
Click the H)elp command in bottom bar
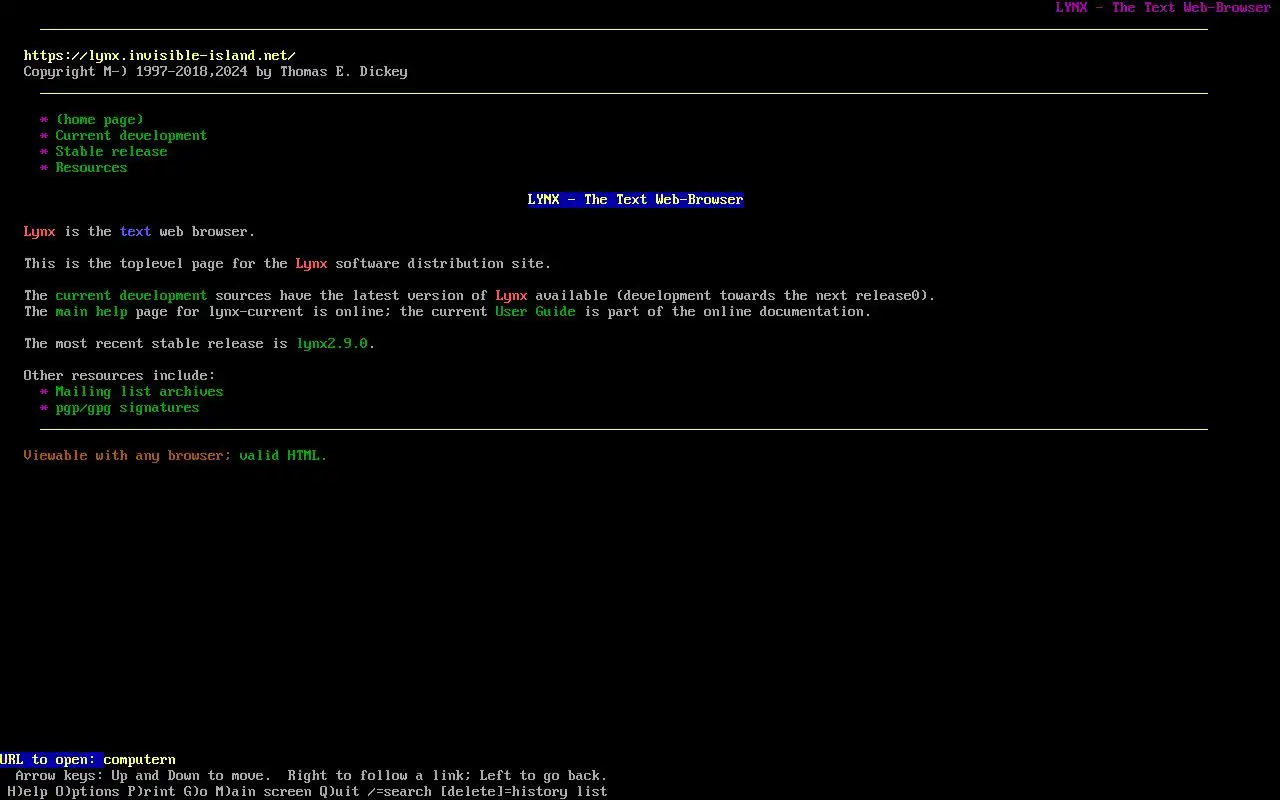click(x=28, y=792)
